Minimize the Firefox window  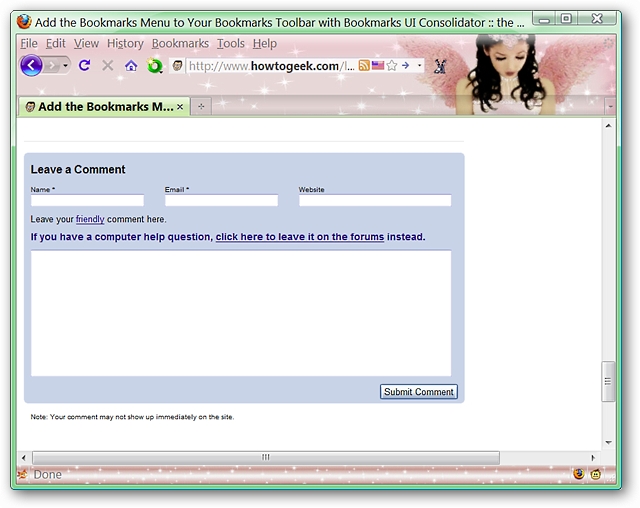click(x=545, y=19)
